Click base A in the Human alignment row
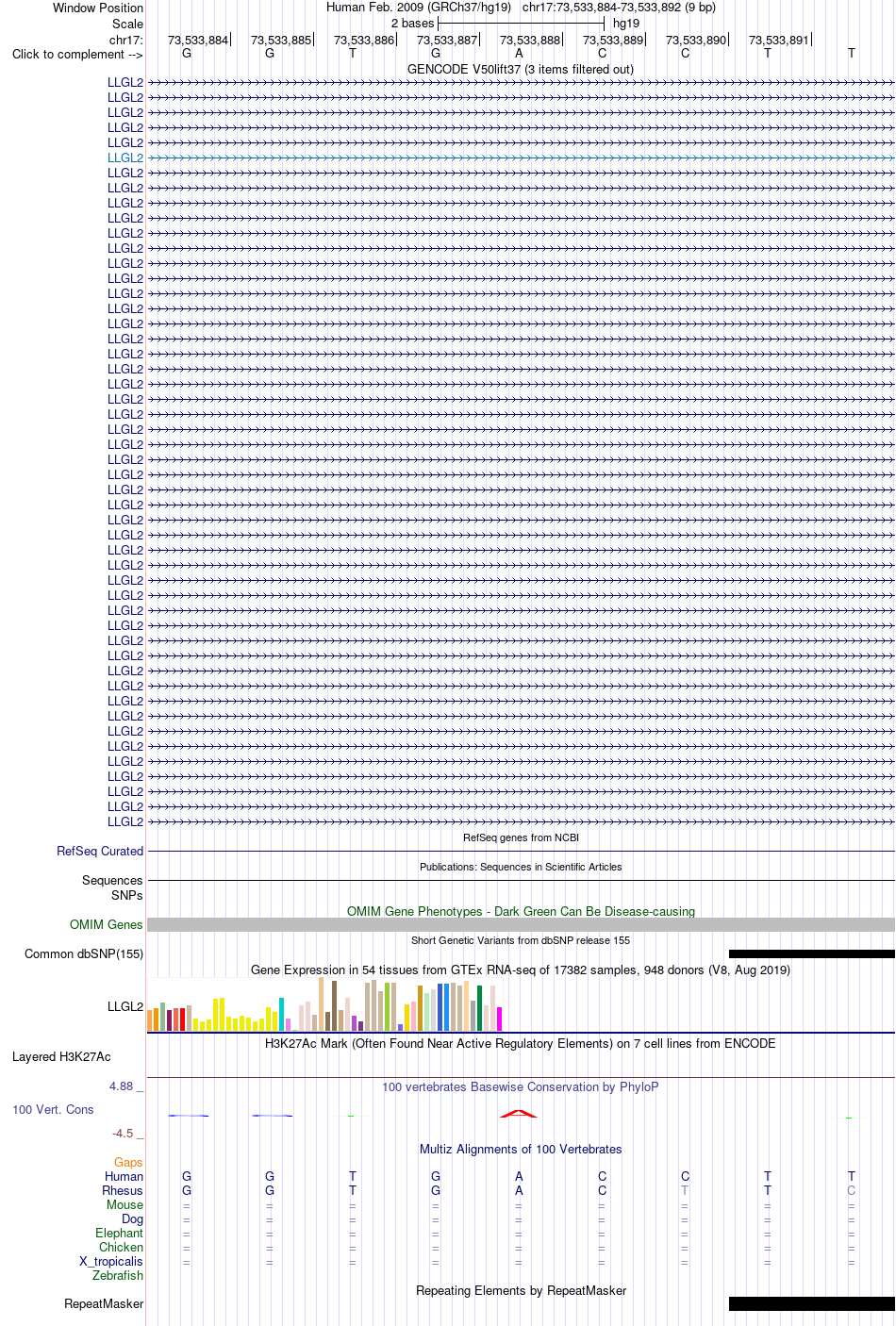The image size is (896, 1326). 519,1177
